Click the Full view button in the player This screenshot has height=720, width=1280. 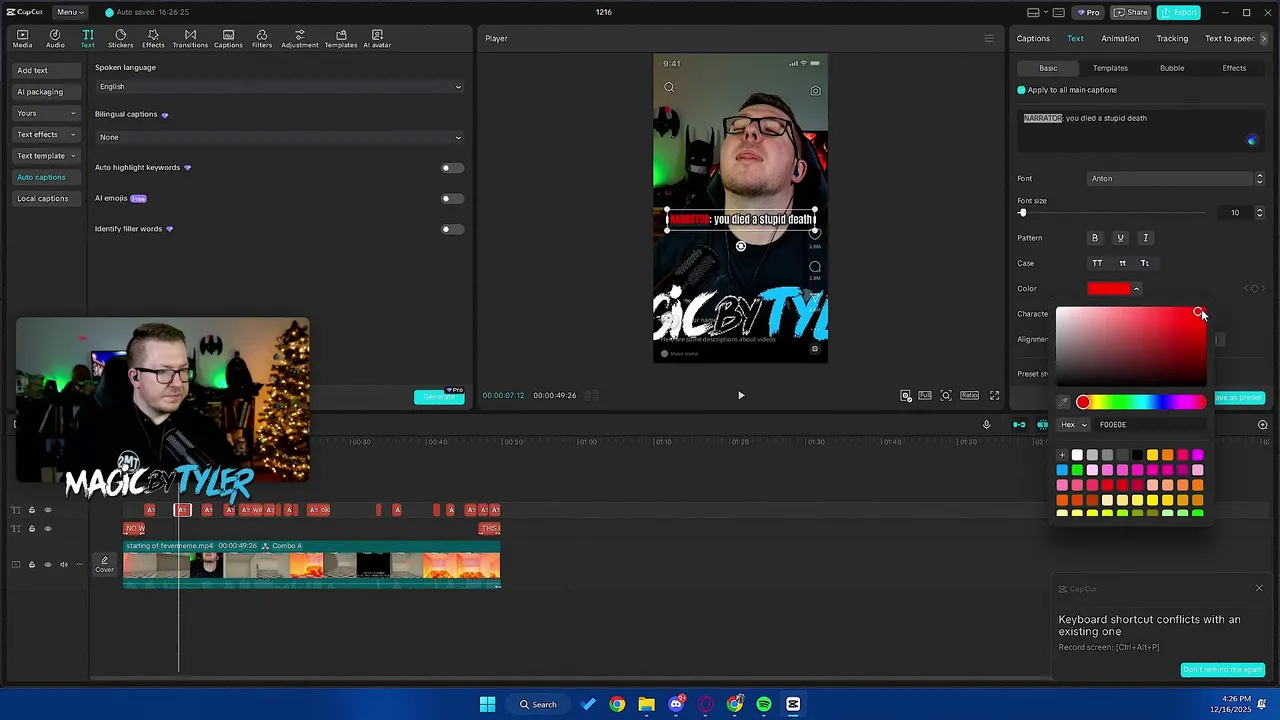[x=925, y=395]
